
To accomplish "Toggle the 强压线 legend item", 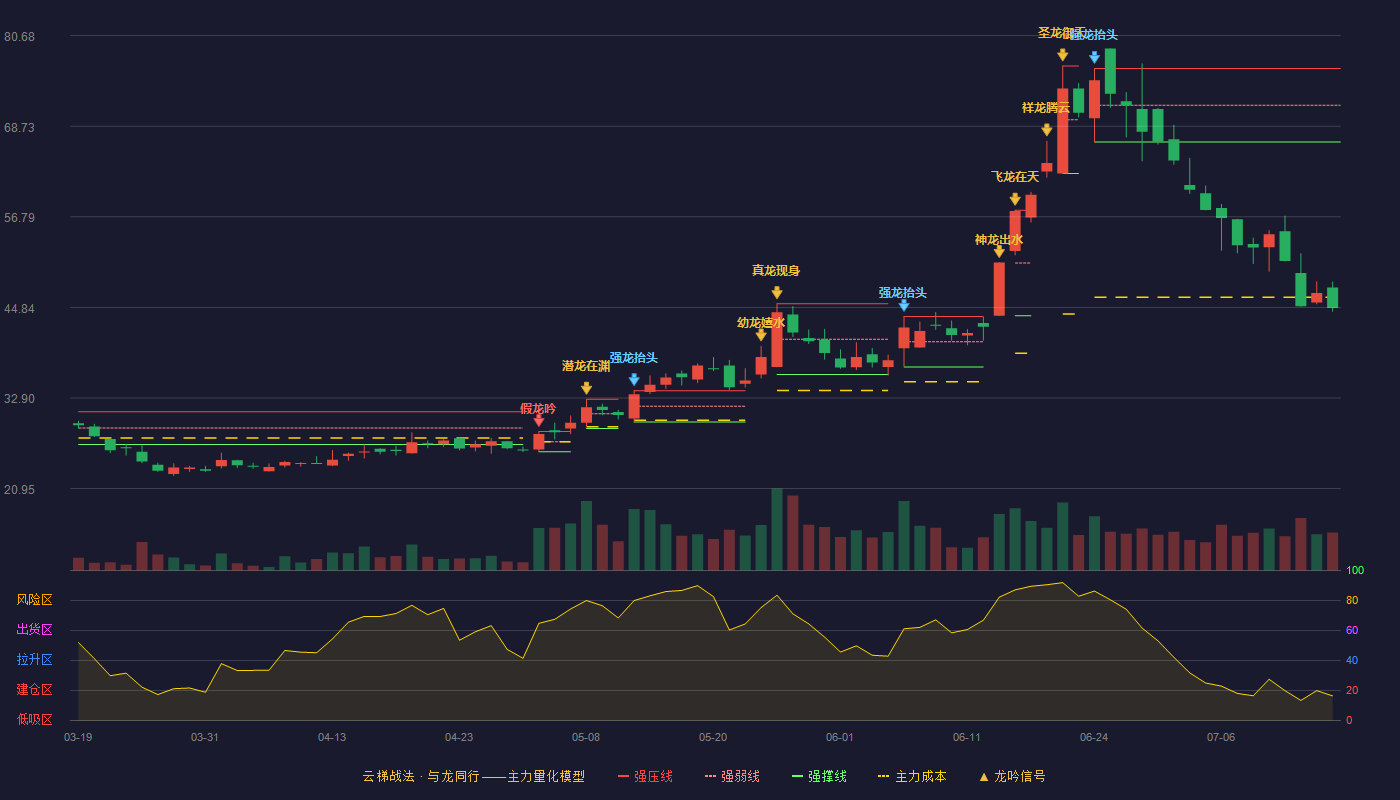I will coord(645,776).
